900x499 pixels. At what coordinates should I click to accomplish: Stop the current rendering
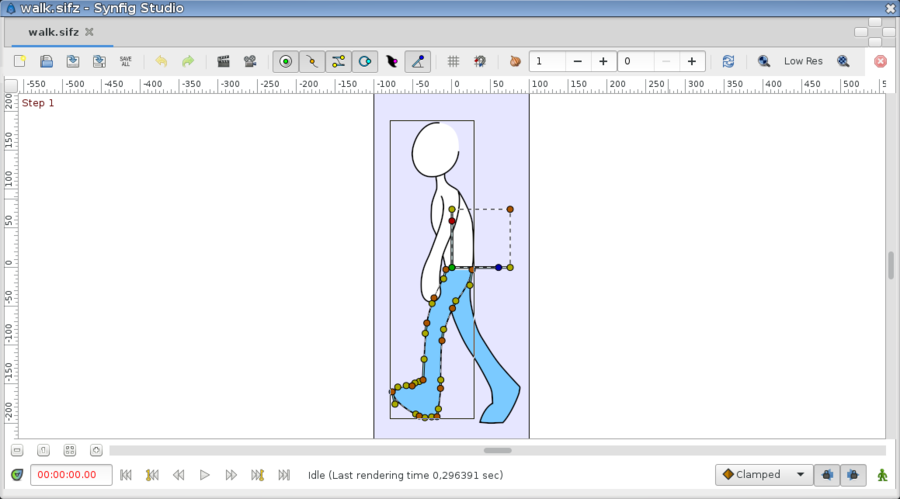point(880,61)
